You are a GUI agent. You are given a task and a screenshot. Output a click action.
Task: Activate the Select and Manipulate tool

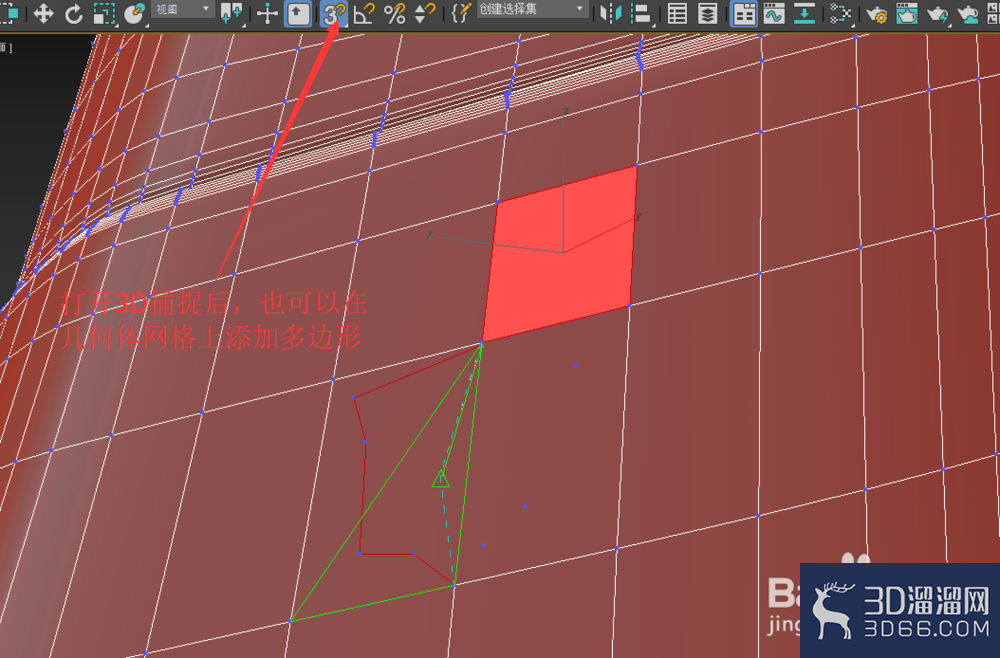tap(267, 13)
